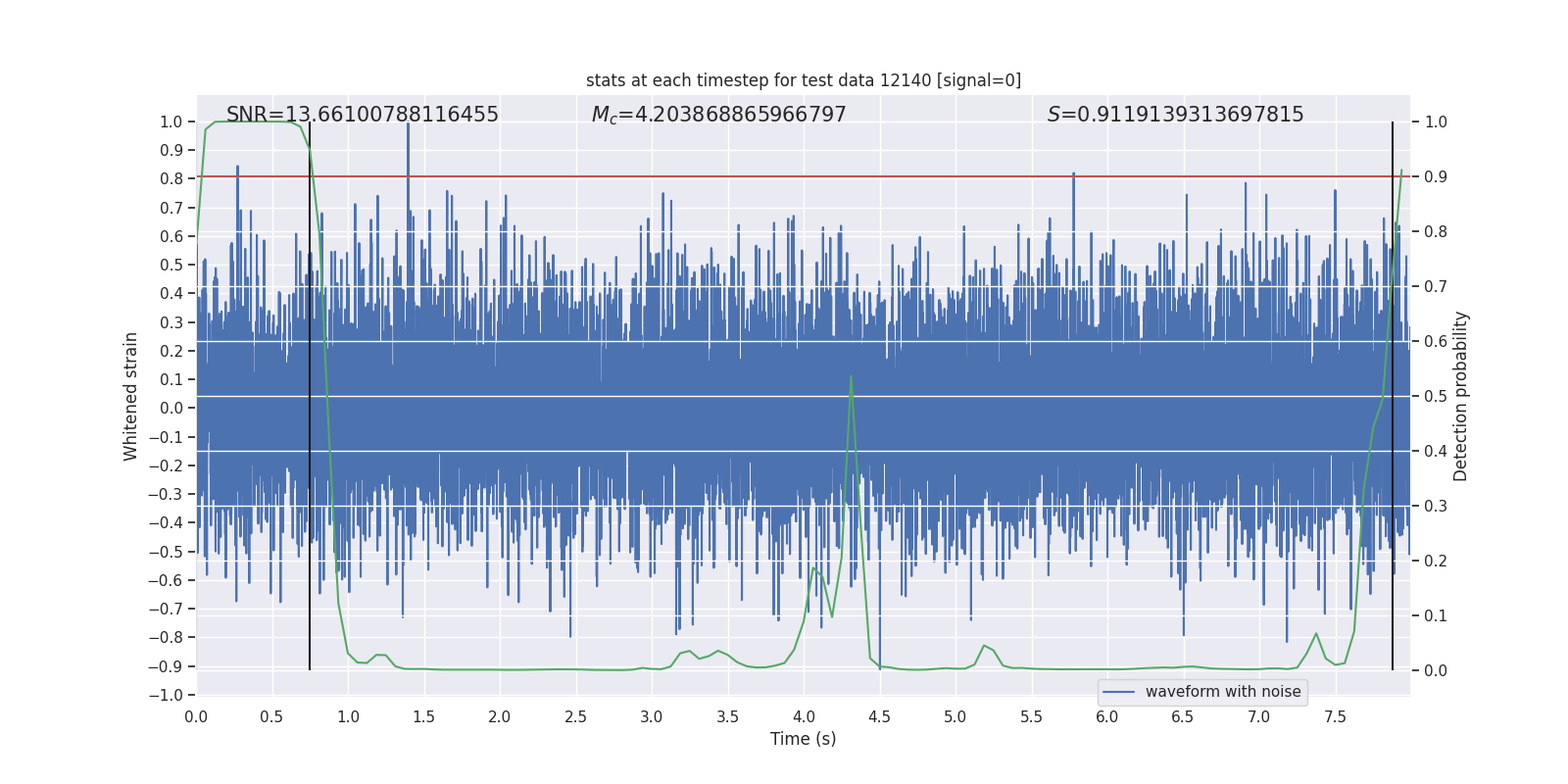This screenshot has height=784, width=1568.
Task: Click the 0.9 tick on detection probability axis
Action: [x=1436, y=177]
